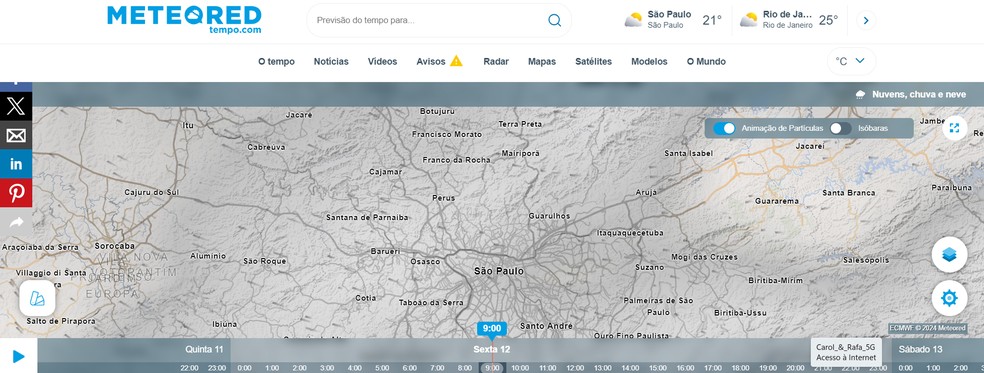This screenshot has height=373, width=984.
Task: Select the 9:00 timeline marker
Action: pyautogui.click(x=492, y=328)
